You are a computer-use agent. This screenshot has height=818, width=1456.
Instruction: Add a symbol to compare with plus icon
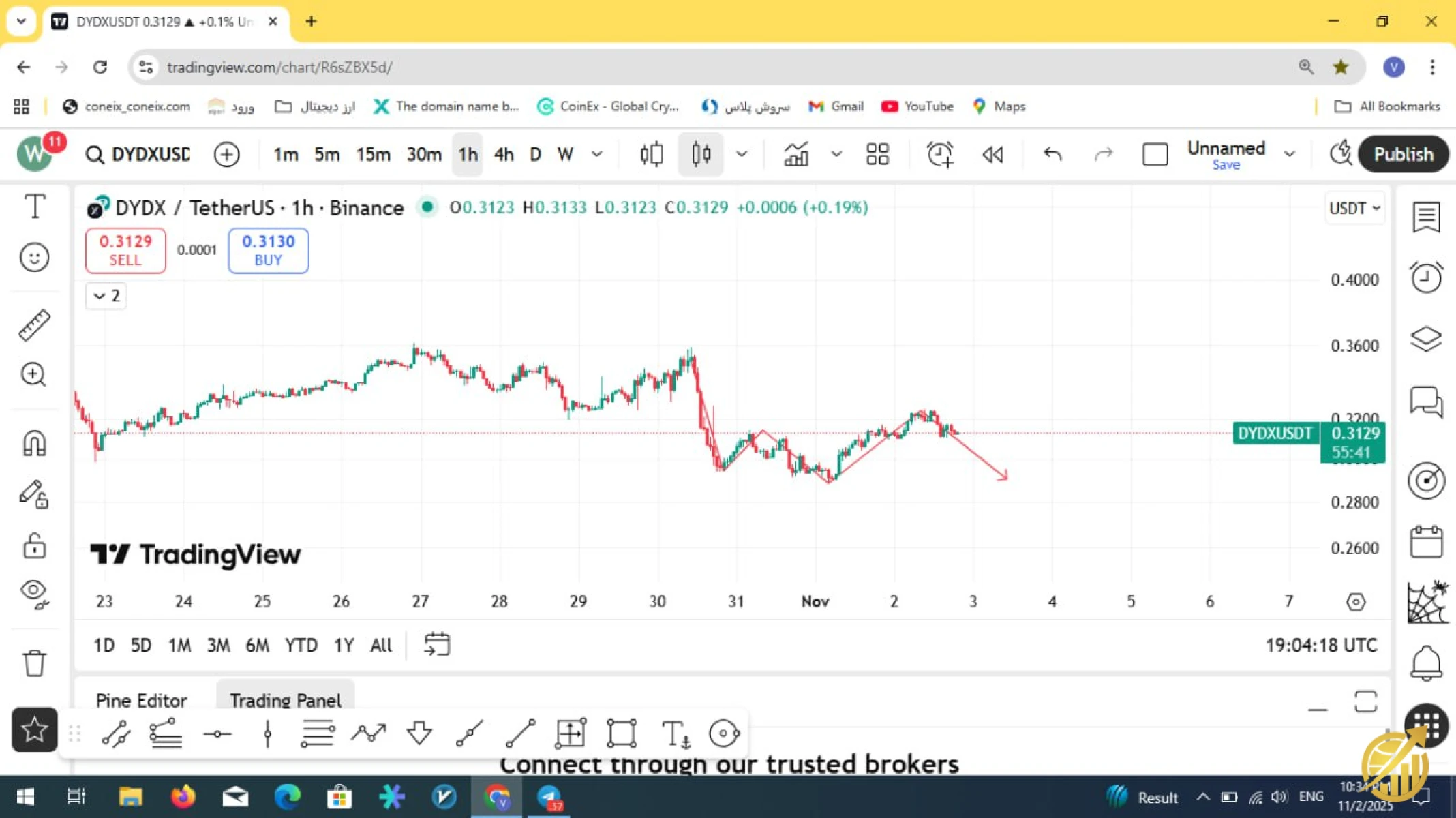(x=226, y=155)
